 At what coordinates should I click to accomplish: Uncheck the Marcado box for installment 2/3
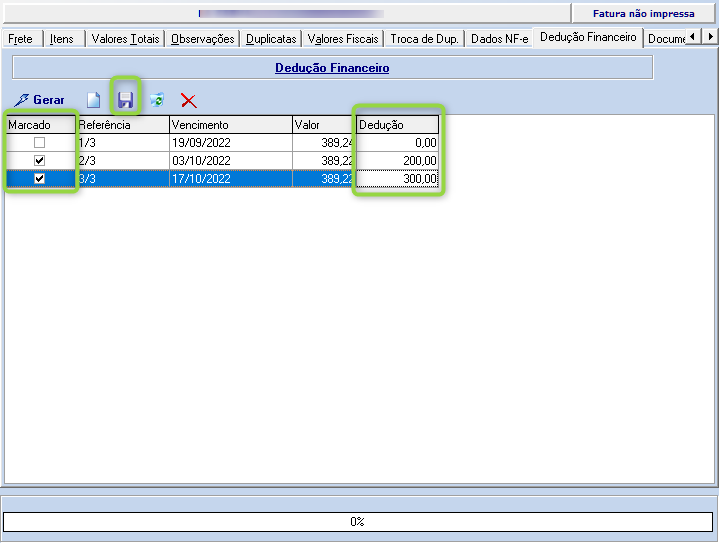point(40,161)
